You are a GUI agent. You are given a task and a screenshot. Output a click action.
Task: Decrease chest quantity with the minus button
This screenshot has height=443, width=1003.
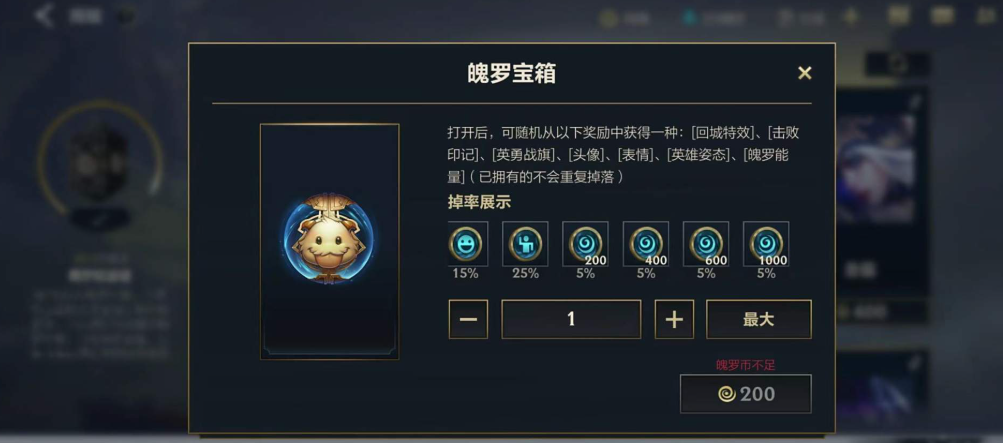pos(468,319)
